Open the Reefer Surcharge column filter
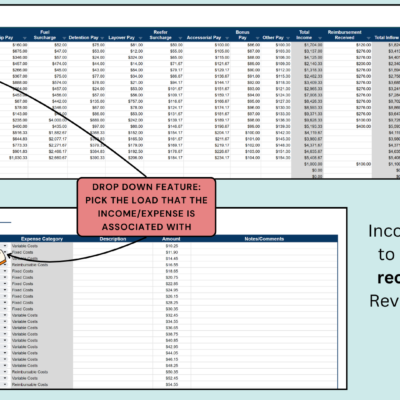Image resolution: width=400 pixels, height=400 pixels. click(180, 38)
